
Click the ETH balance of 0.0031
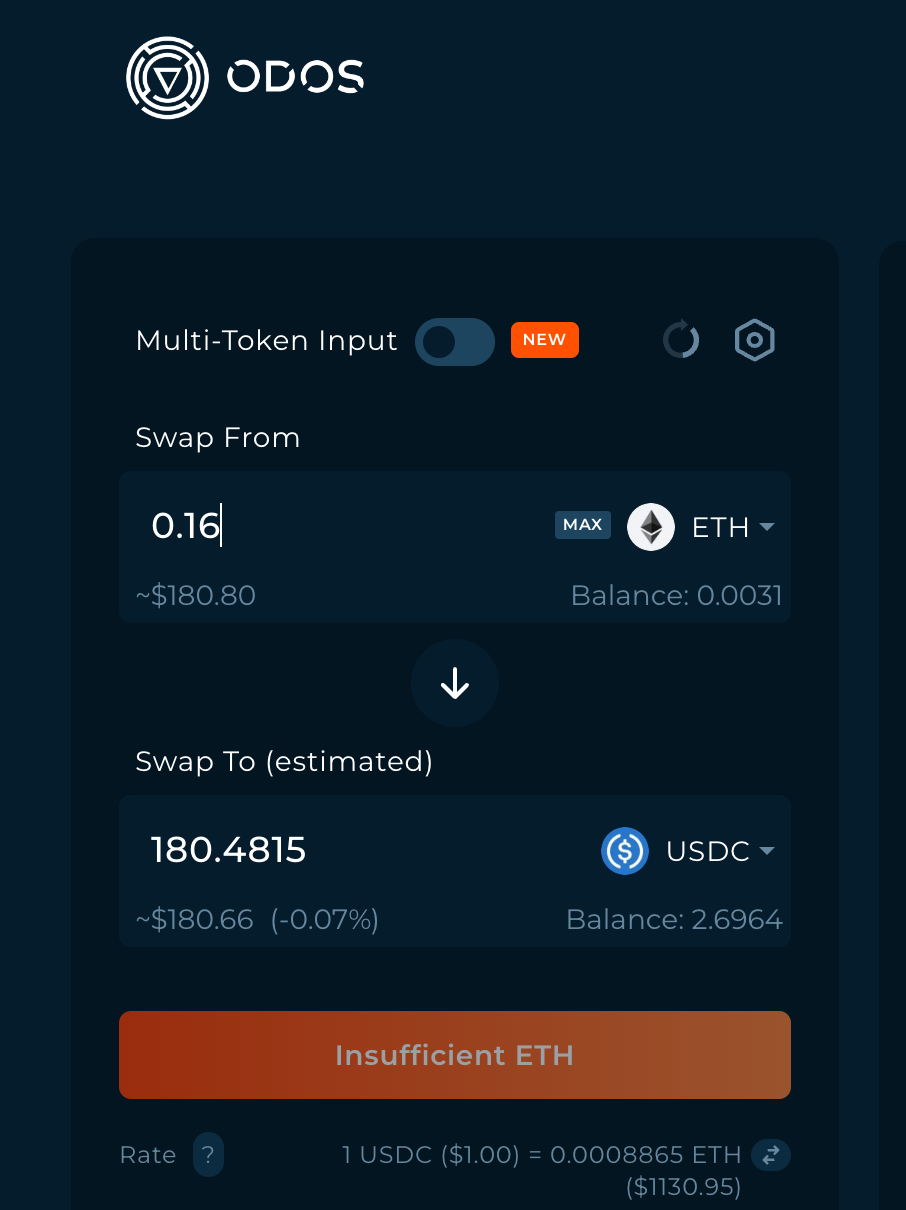click(x=677, y=596)
